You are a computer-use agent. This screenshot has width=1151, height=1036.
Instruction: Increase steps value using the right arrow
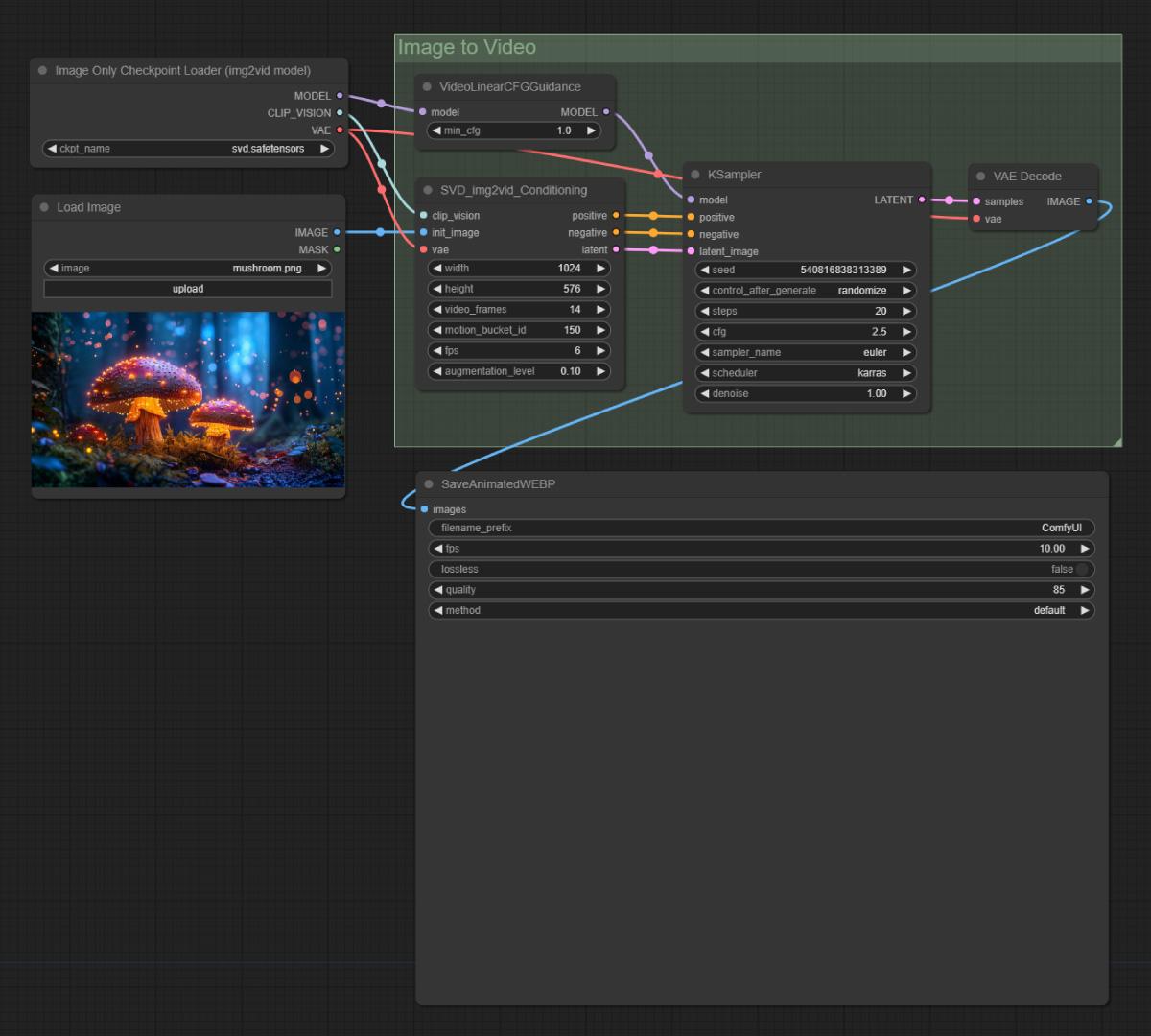(x=906, y=311)
